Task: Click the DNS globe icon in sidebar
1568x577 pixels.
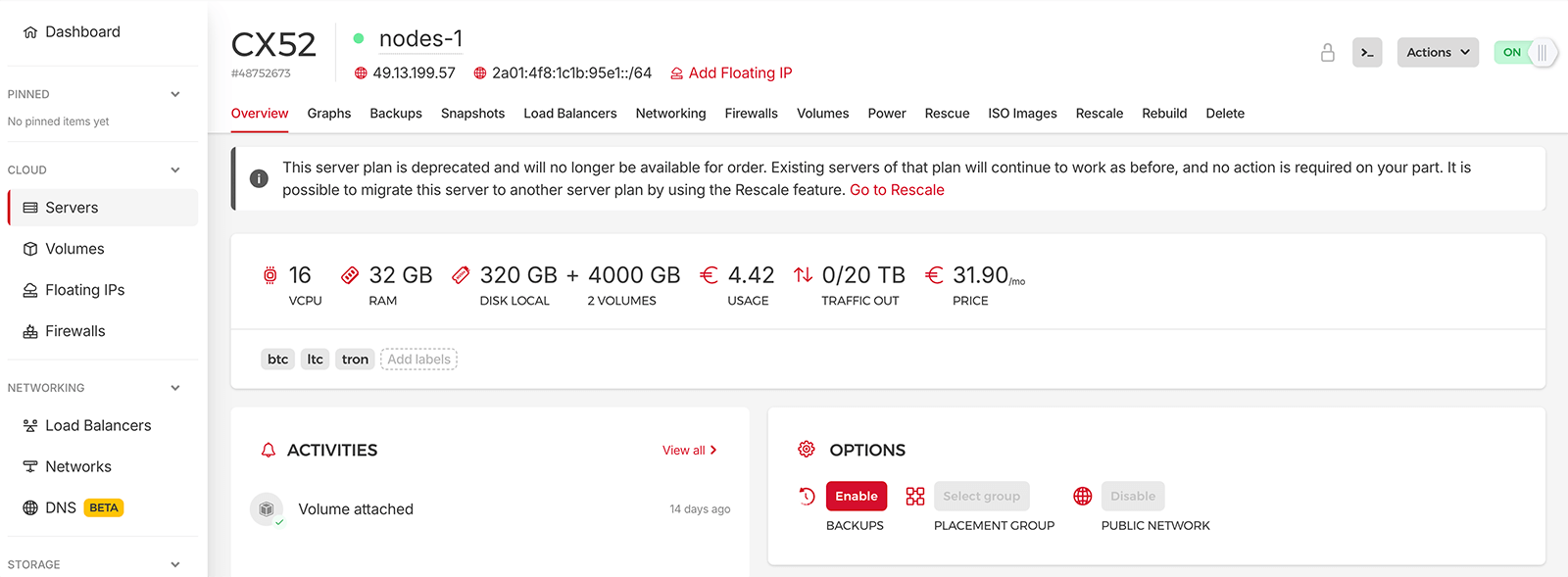Action: [30, 507]
